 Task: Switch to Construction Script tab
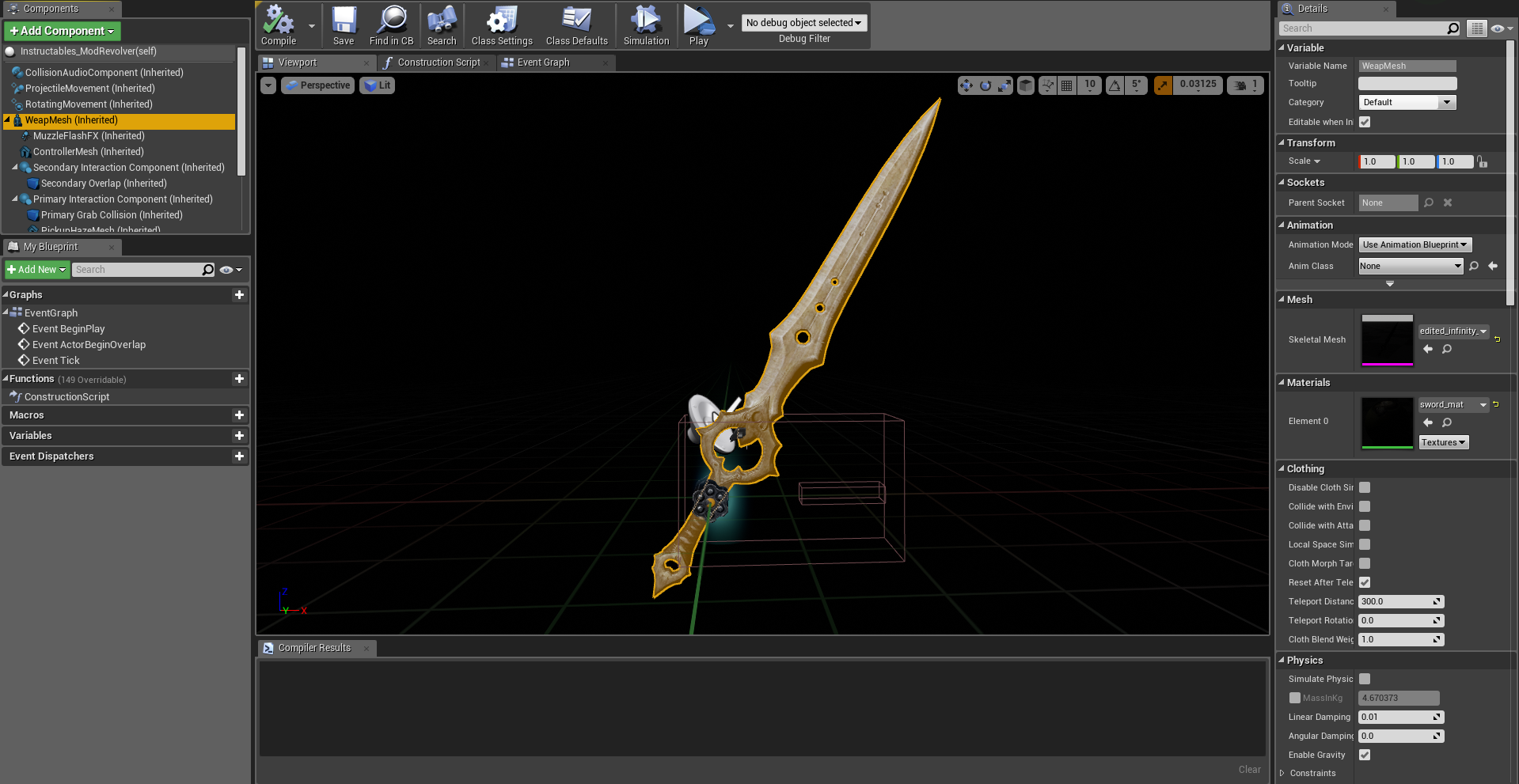tap(439, 62)
